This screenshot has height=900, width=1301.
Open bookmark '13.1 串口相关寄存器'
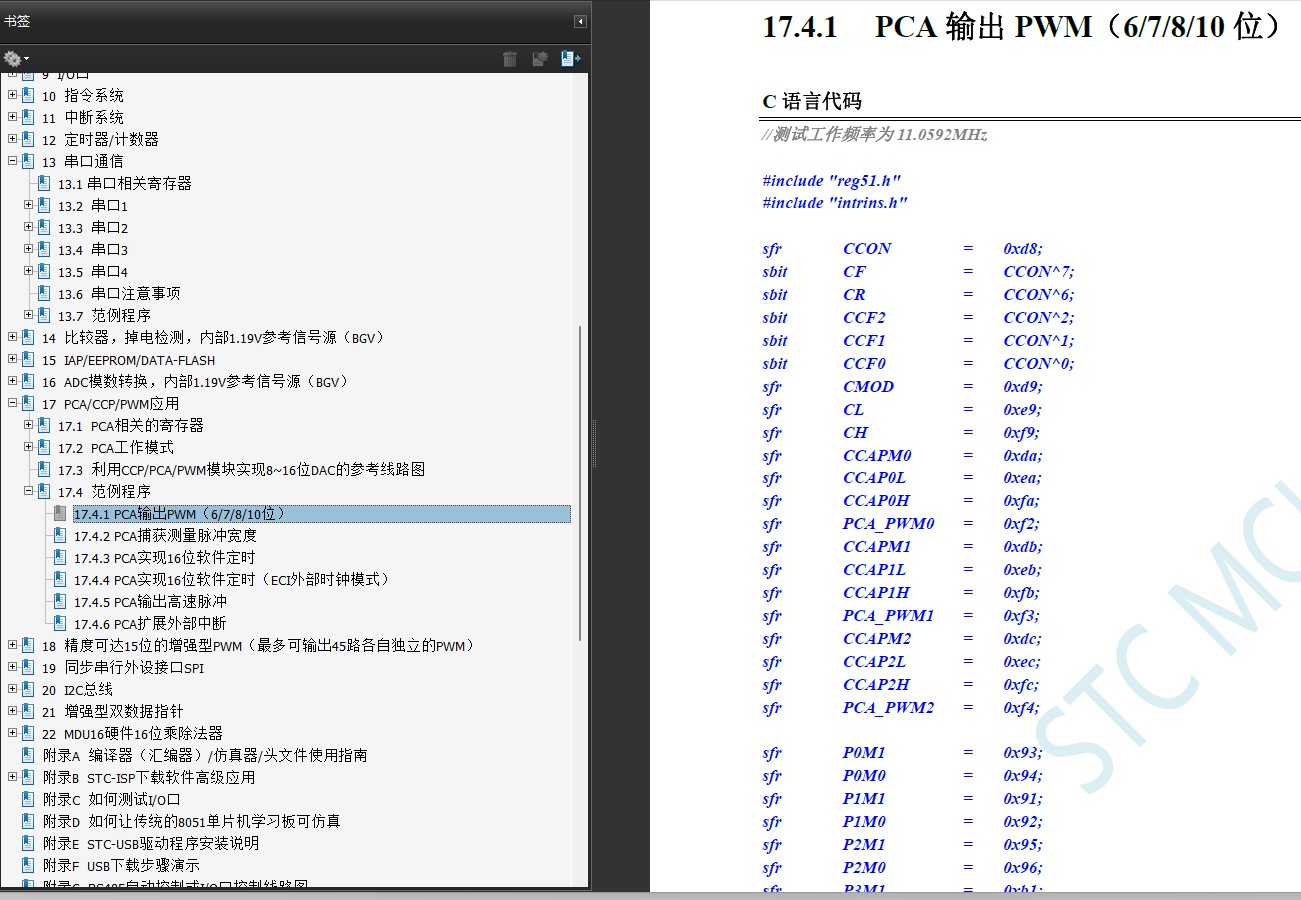click(x=124, y=184)
